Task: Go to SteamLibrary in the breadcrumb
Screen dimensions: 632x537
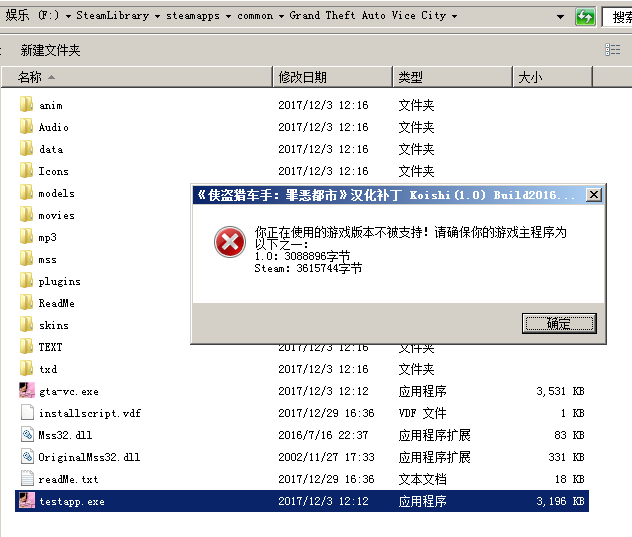Action: coord(112,15)
